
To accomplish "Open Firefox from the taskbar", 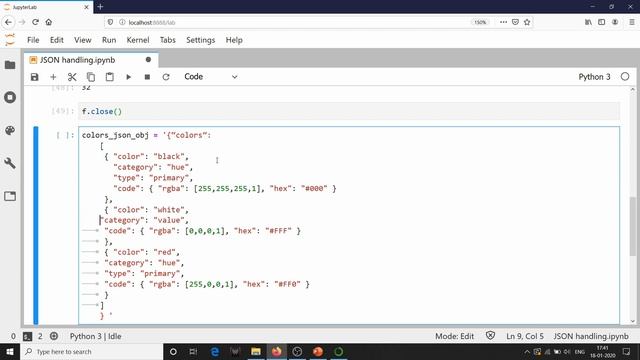I will pyautogui.click(x=277, y=351).
